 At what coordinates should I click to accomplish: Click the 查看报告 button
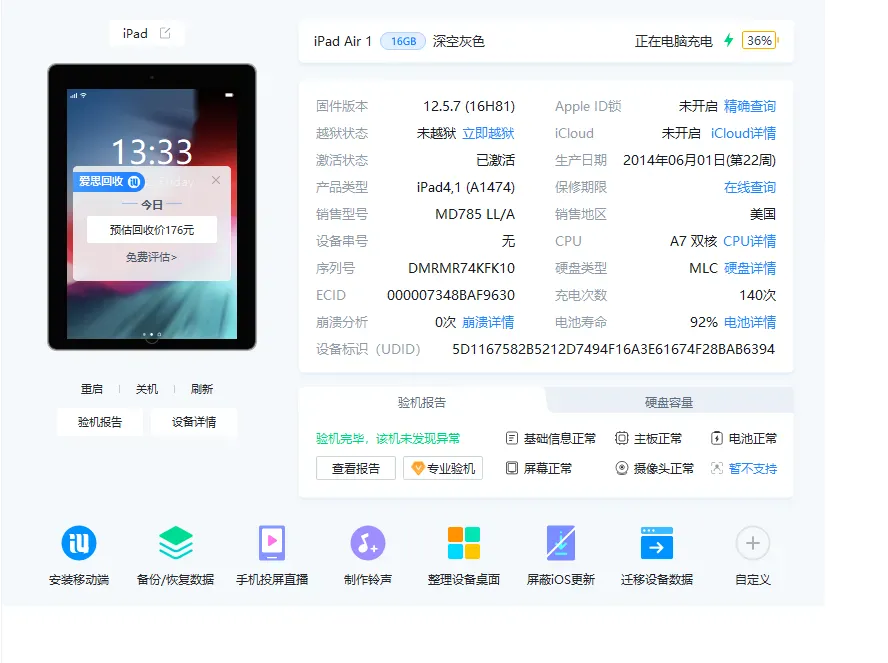[356, 468]
